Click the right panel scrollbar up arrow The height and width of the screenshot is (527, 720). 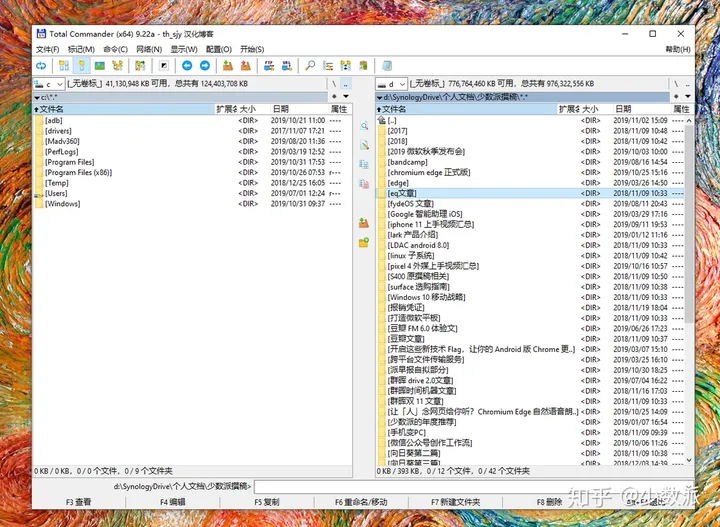pyautogui.click(x=689, y=120)
